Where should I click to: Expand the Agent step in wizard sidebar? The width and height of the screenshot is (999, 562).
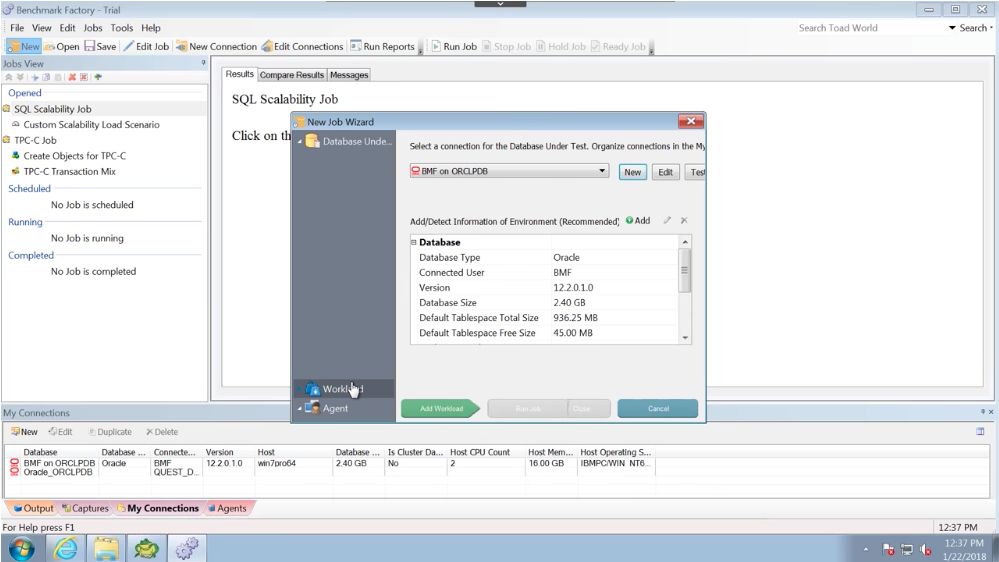[299, 408]
